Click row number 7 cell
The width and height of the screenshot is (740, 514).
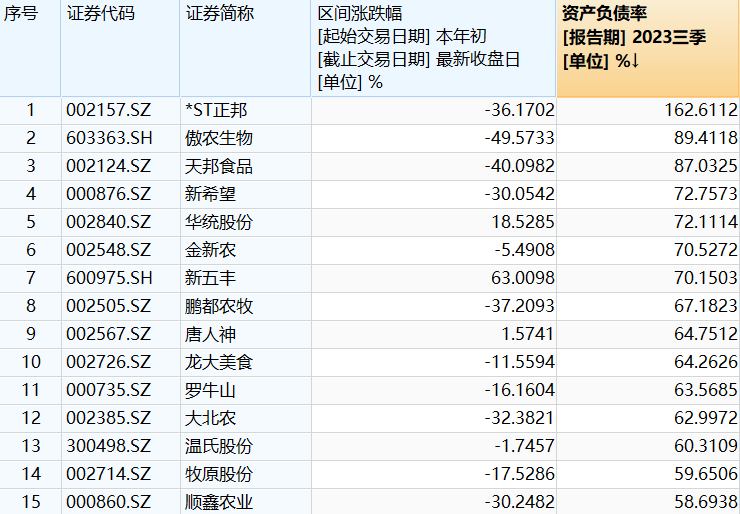point(30,278)
